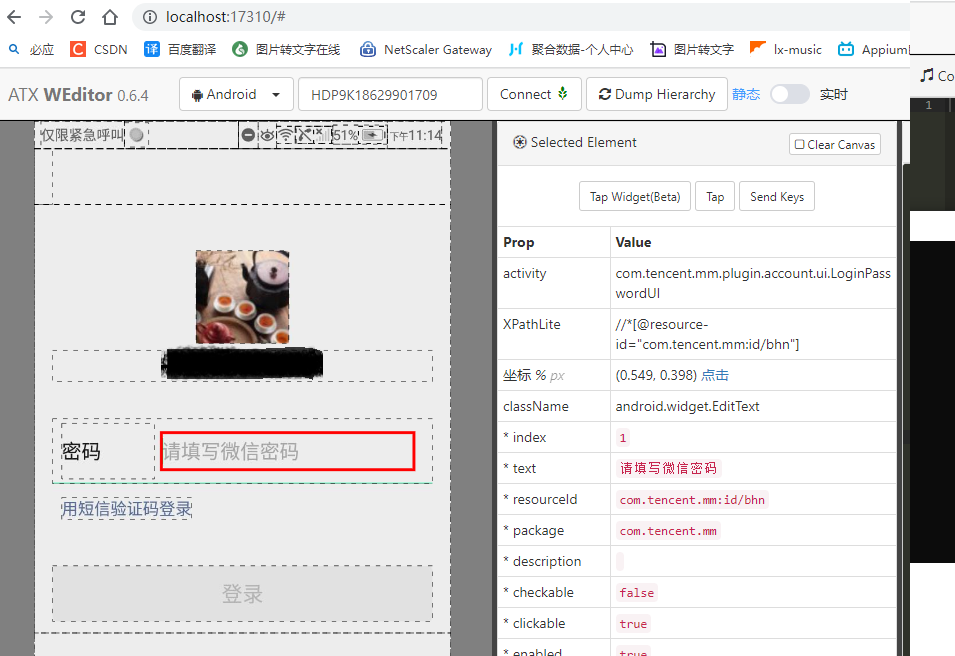This screenshot has width=955, height=656.
Task: Click the device serial HDP9K18629901709 field
Action: pos(390,94)
